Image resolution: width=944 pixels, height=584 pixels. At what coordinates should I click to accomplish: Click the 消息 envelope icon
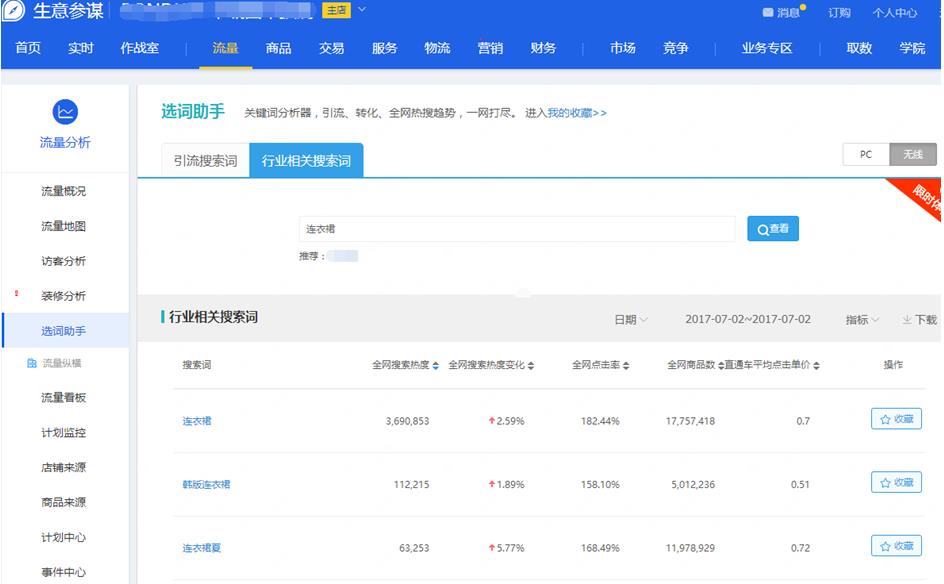click(768, 13)
